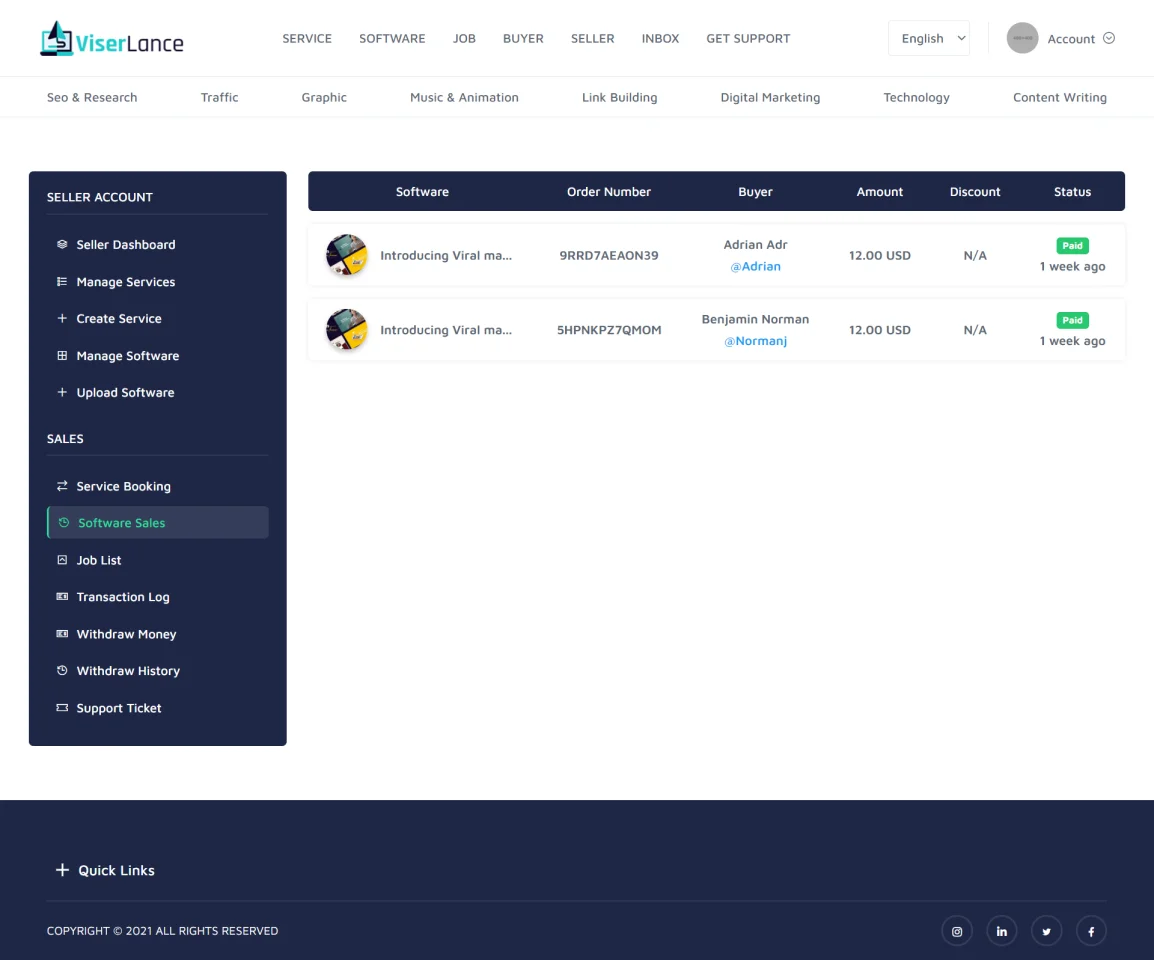The image size is (1154, 960).
Task: Click the Manage Services list icon
Action: pos(62,281)
